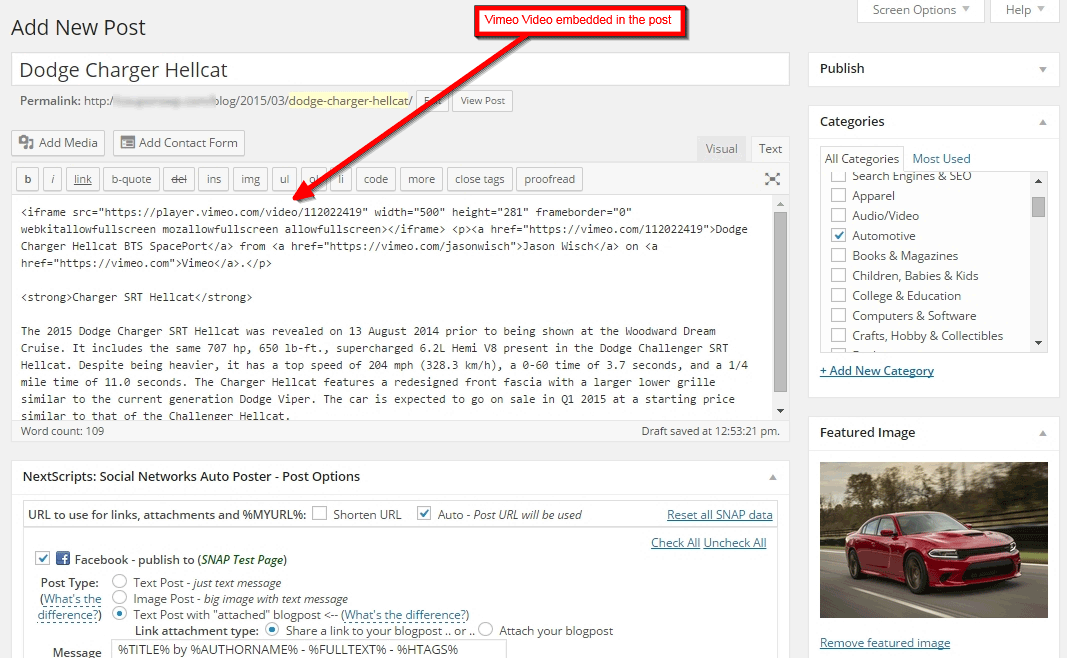
Task: Click the View Post button
Action: (x=482, y=101)
